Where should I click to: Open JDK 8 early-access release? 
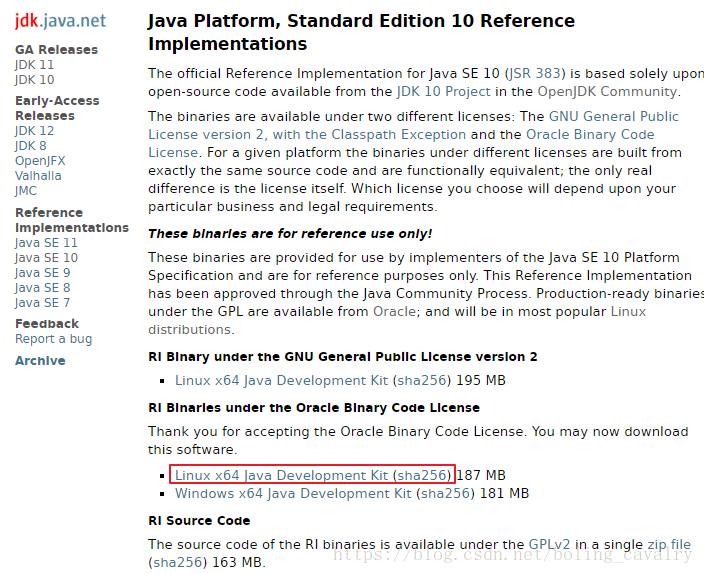point(31,146)
